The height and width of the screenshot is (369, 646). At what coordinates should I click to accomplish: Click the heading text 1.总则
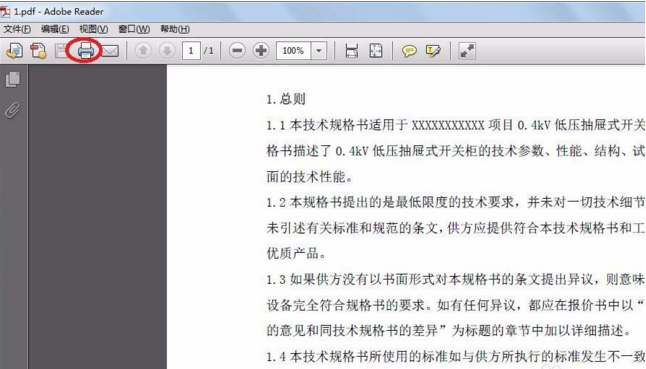[286, 99]
